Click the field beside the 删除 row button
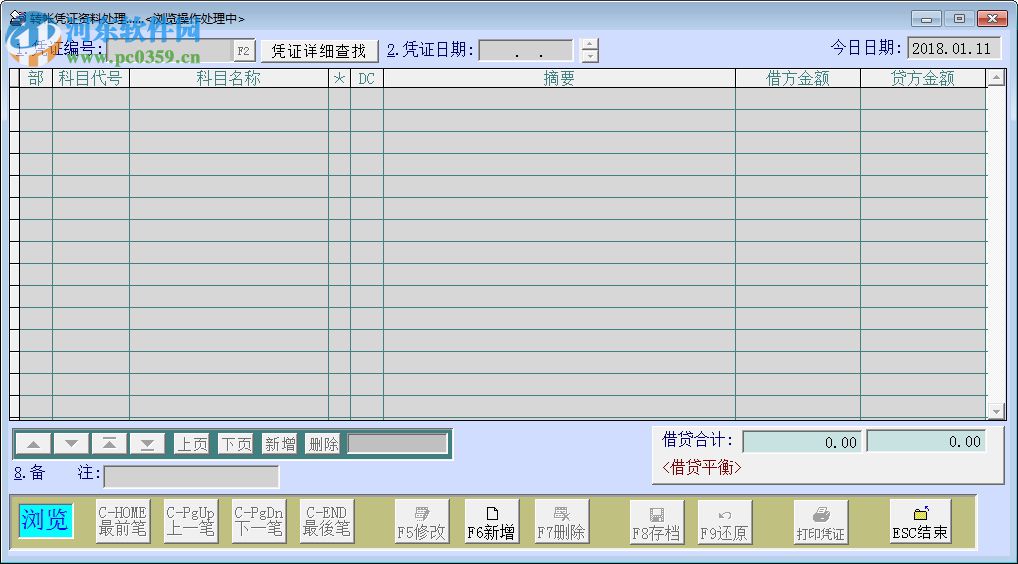The height and width of the screenshot is (564, 1018). tap(398, 444)
